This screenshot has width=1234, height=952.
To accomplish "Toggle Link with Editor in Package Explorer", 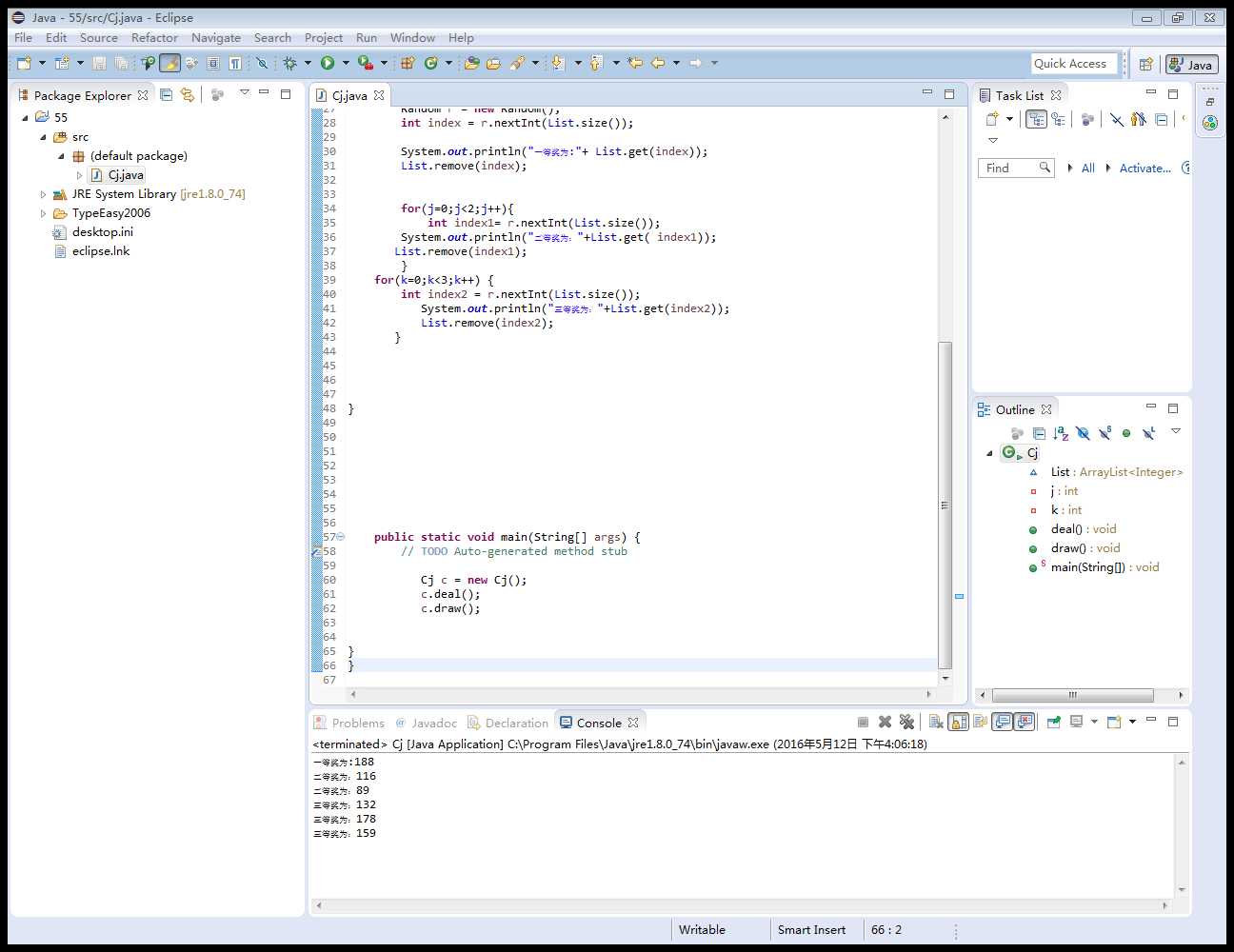I will click(188, 94).
